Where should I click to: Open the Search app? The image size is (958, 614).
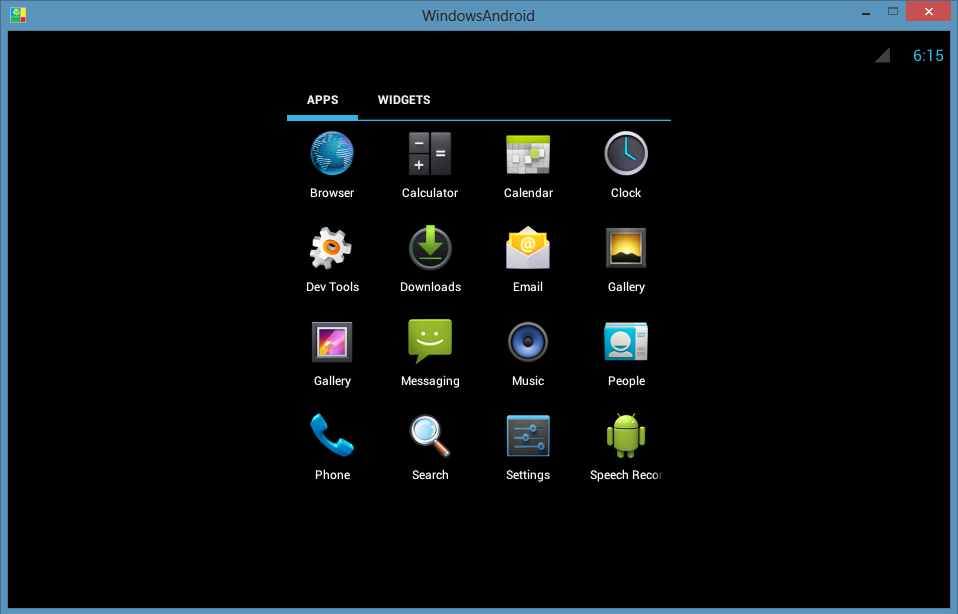(430, 436)
